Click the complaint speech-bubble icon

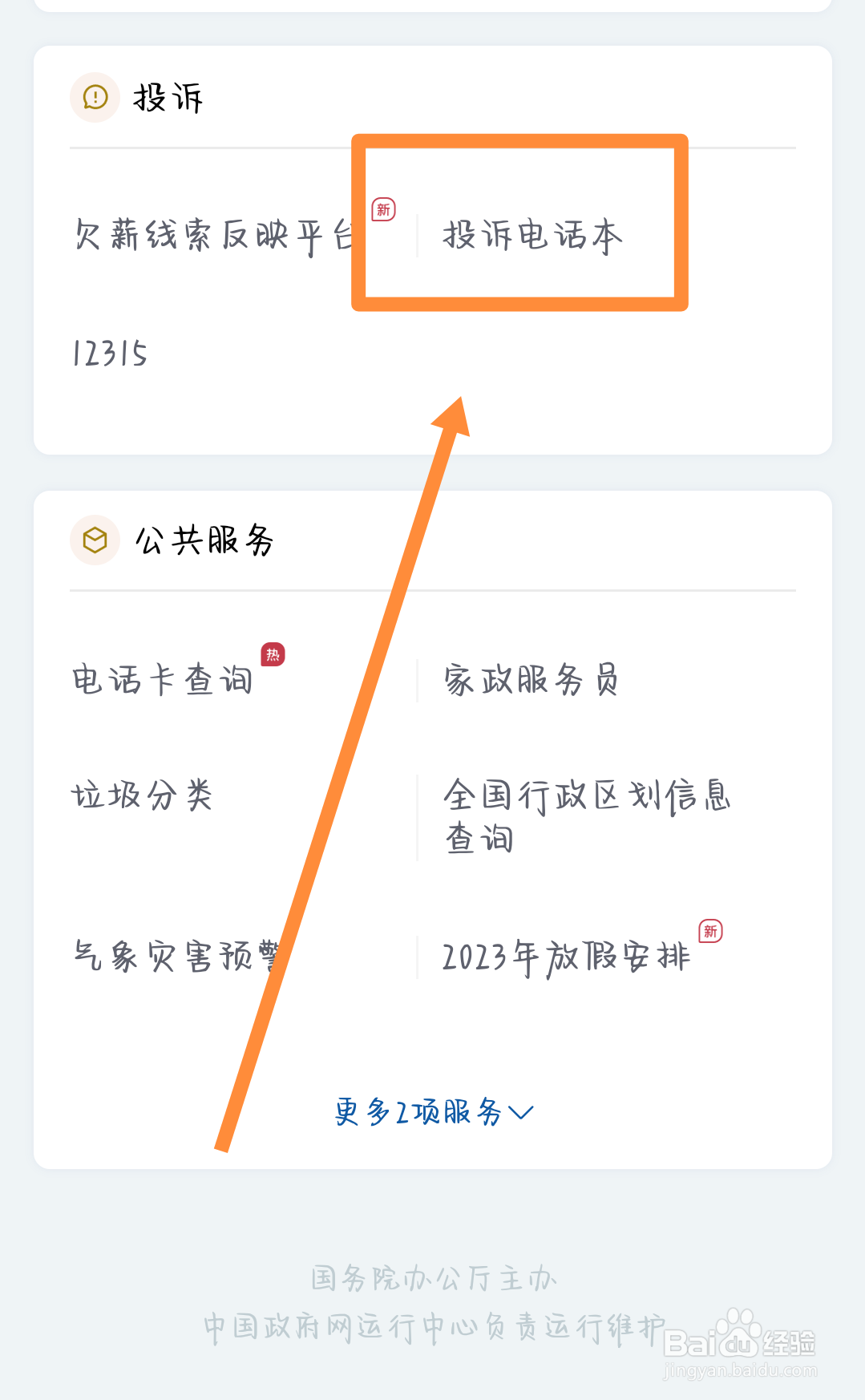coord(95,98)
